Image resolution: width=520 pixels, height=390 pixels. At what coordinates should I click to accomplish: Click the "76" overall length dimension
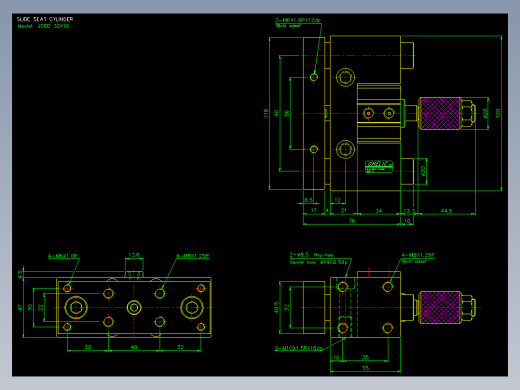pos(352,220)
